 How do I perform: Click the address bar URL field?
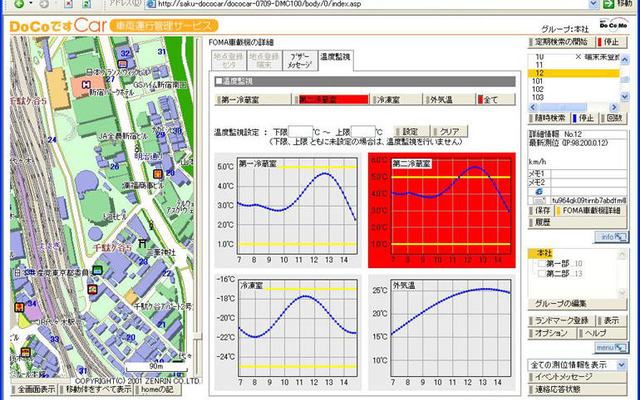(367, 4)
